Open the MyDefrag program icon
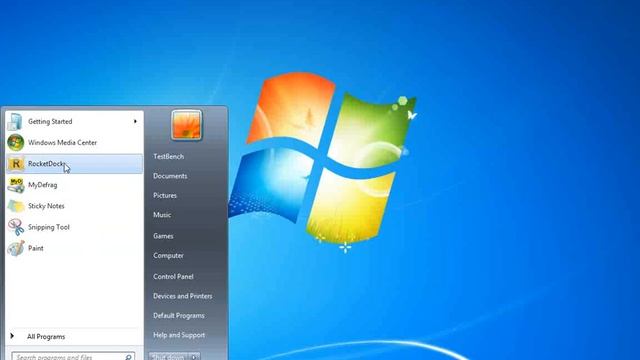 [x=16, y=185]
